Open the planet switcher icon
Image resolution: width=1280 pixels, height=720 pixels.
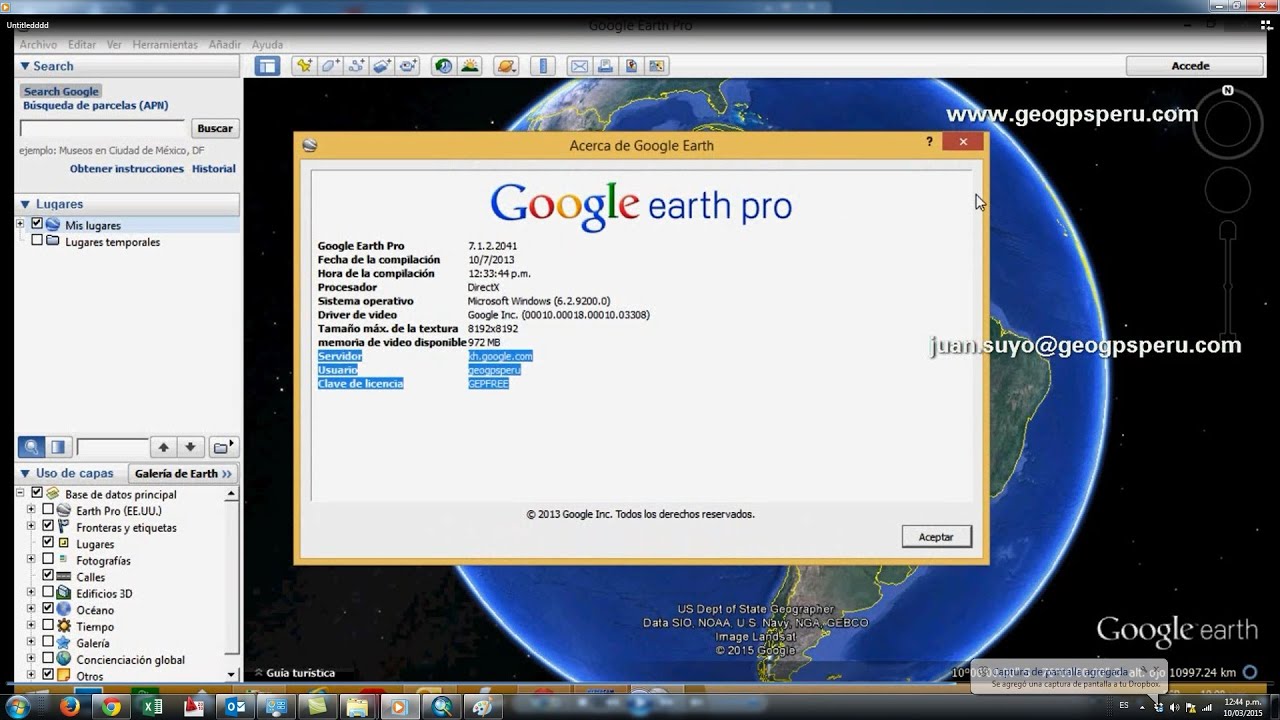507,66
